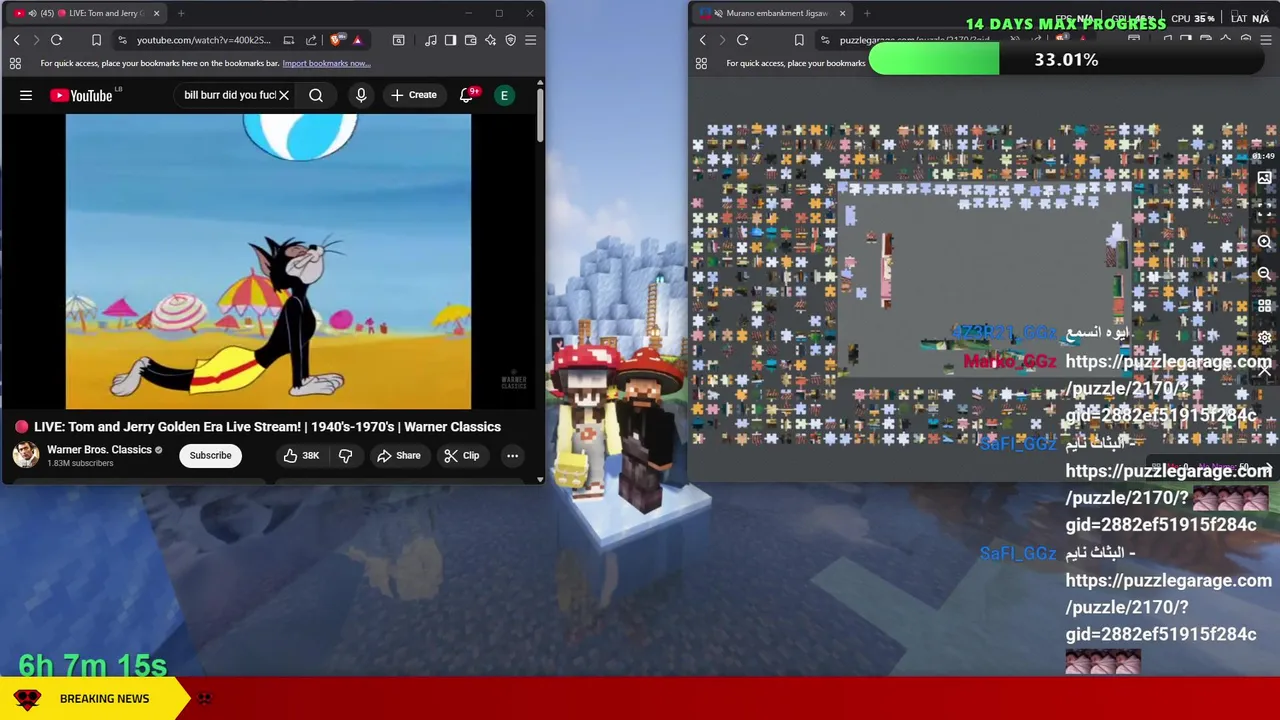Create a Clip of the video
1280x720 pixels.
coord(461,455)
